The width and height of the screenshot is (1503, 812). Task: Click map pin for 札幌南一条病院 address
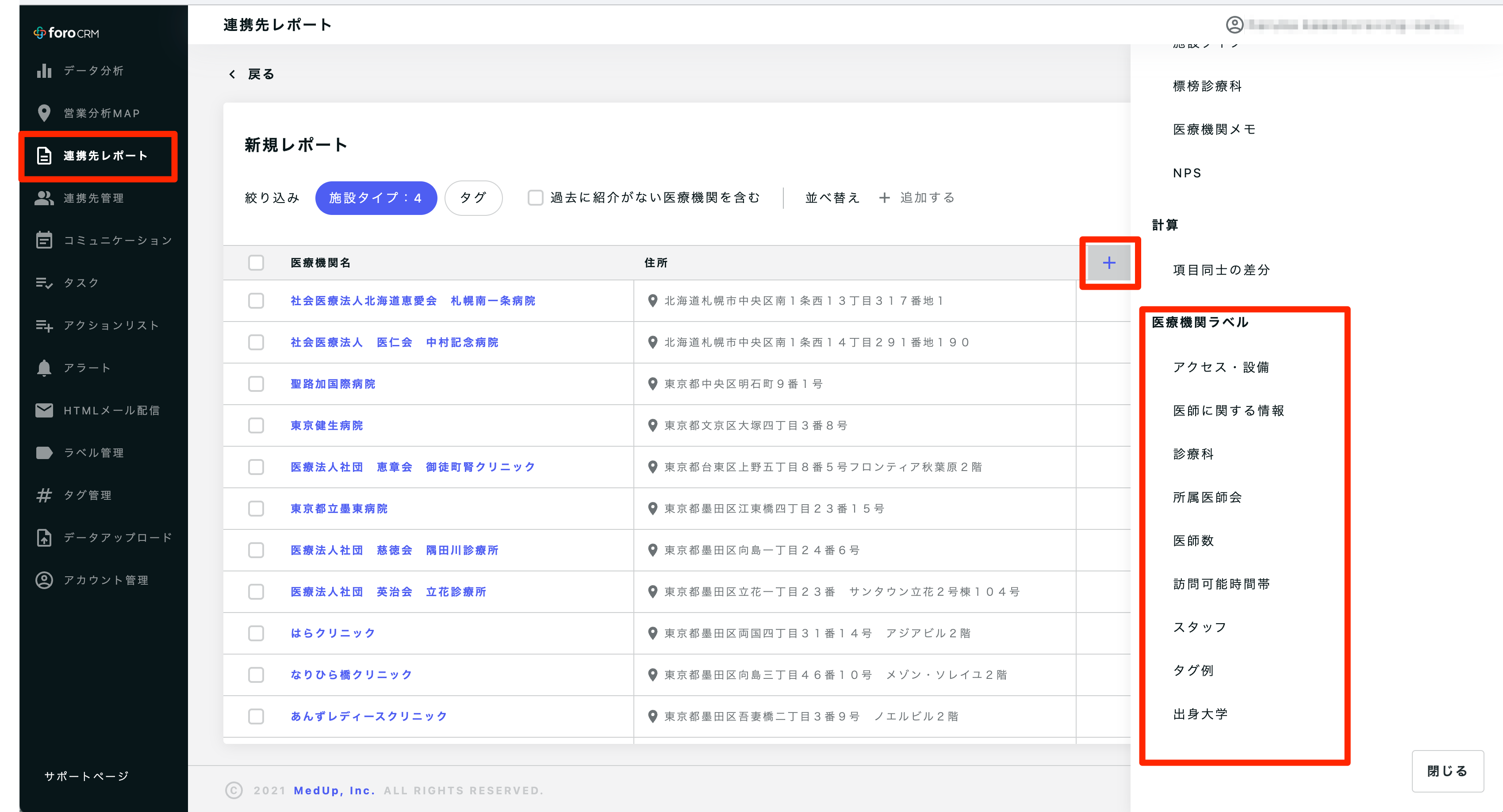(653, 301)
